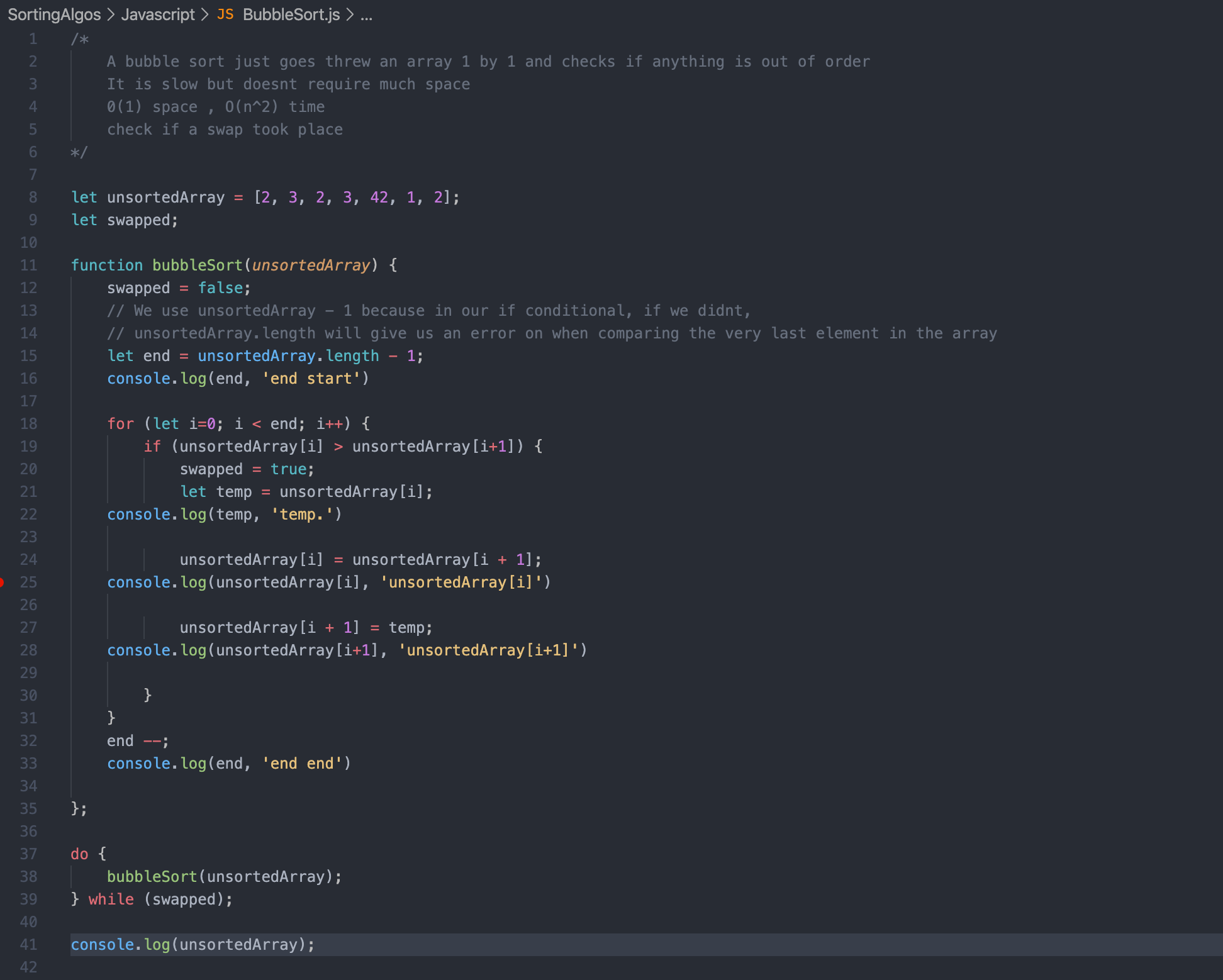Open the SortingAlgos breadcrumb folder
Screen dimensions: 1223x980
[x=54, y=14]
